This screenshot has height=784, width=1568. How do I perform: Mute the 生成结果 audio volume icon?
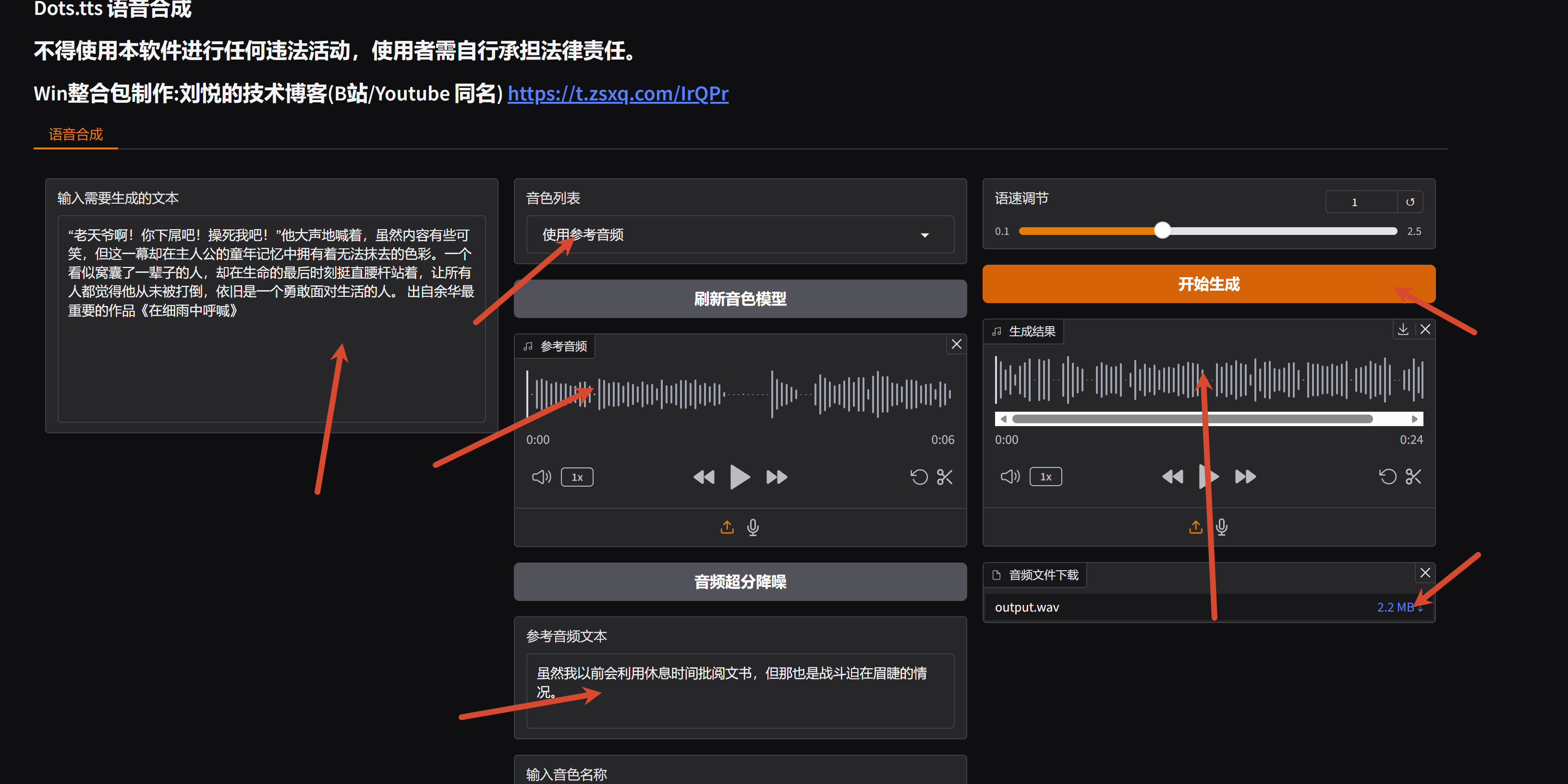(x=1010, y=476)
